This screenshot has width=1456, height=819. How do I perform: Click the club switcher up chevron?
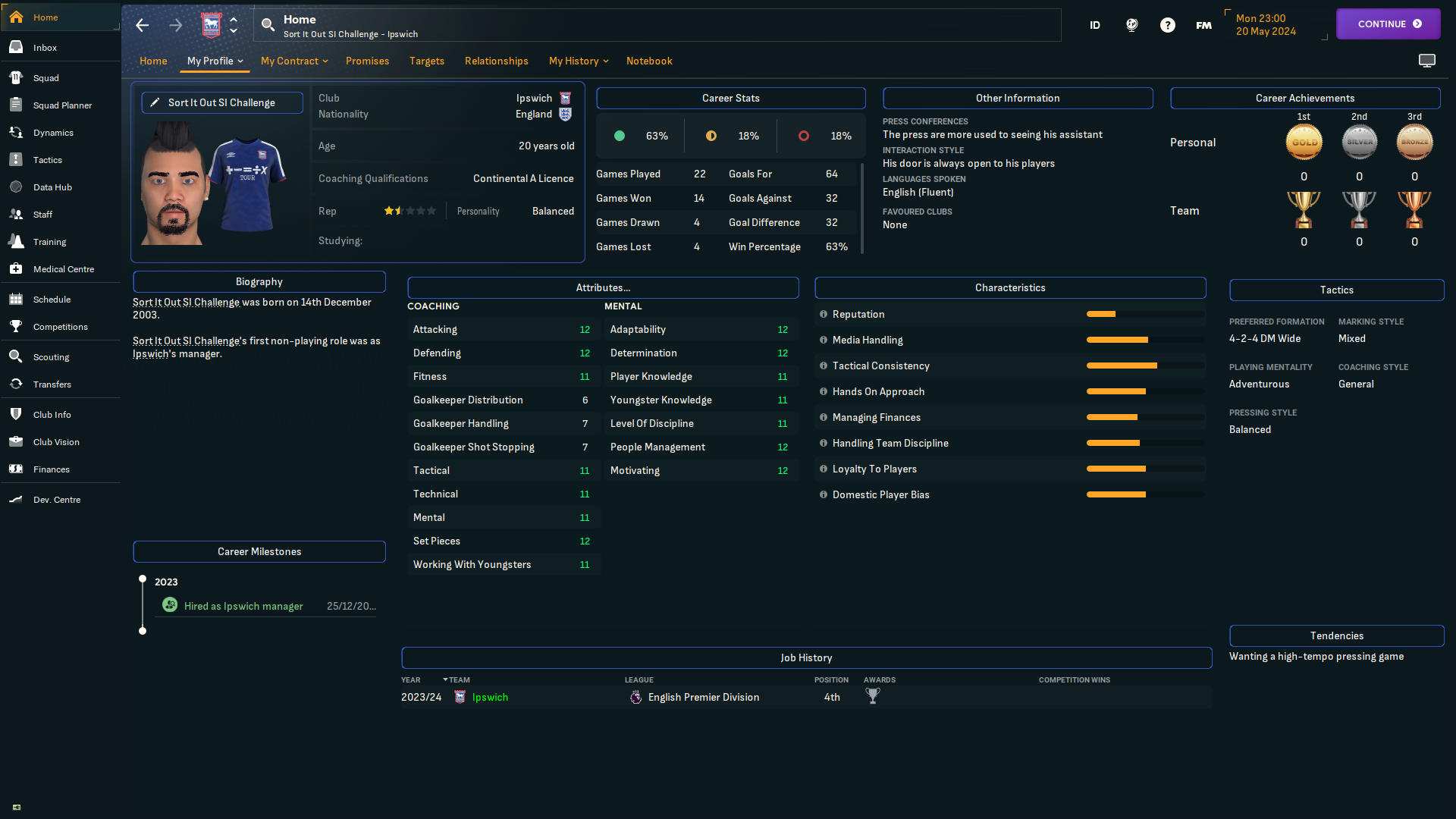click(234, 20)
